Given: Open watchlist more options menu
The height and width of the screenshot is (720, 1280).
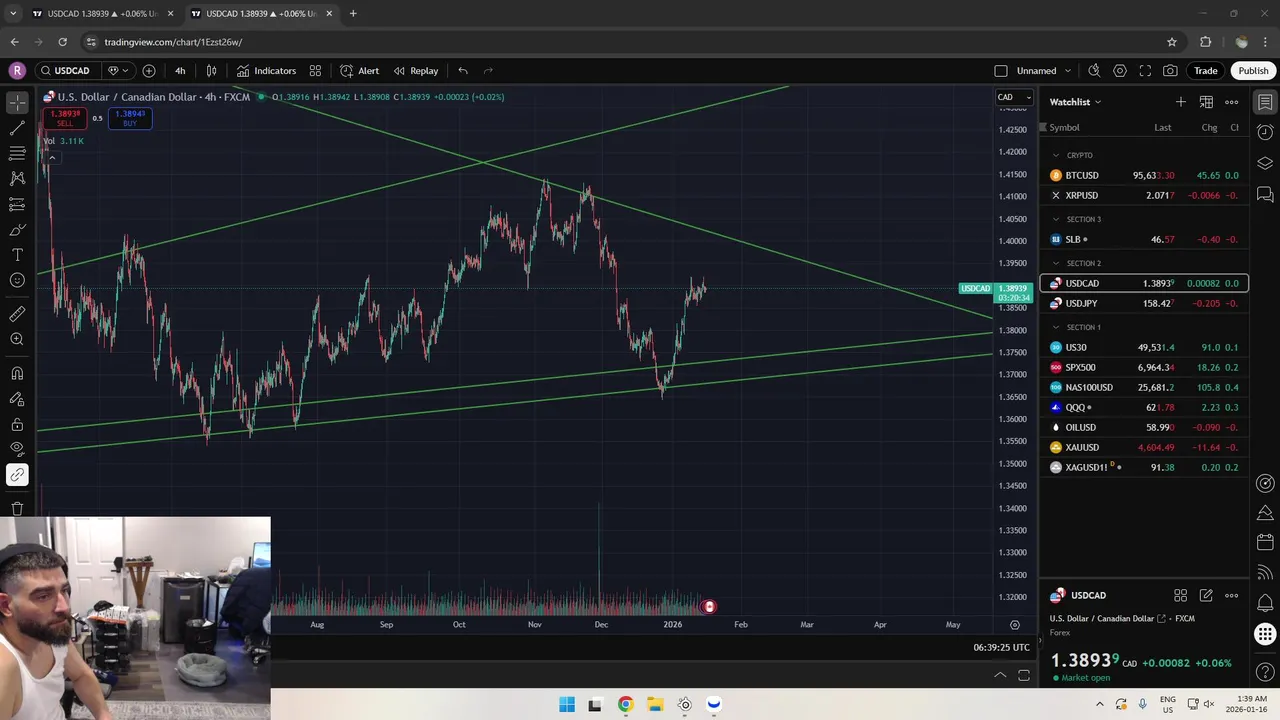Looking at the screenshot, I should pos(1232,102).
